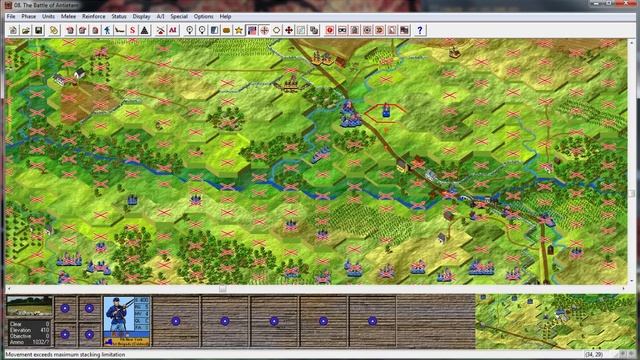The width and height of the screenshot is (640, 360).
Task: Click the solid red circle toolbar icon
Action: (330, 30)
